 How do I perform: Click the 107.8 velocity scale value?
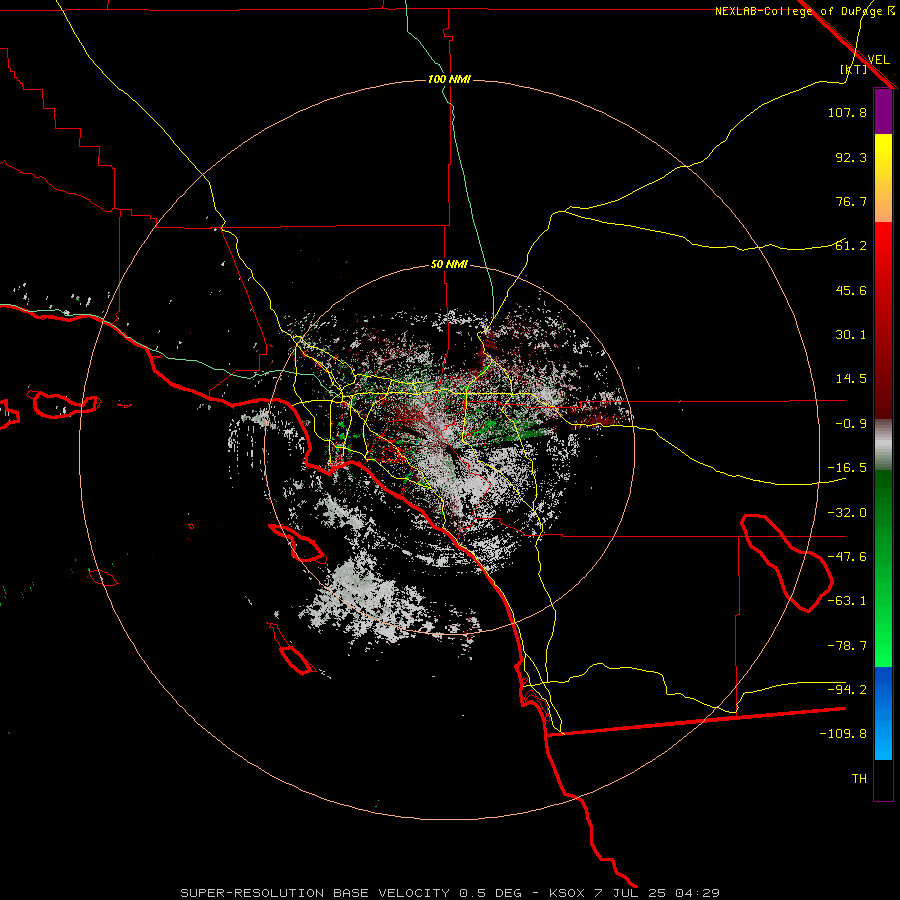(847, 112)
